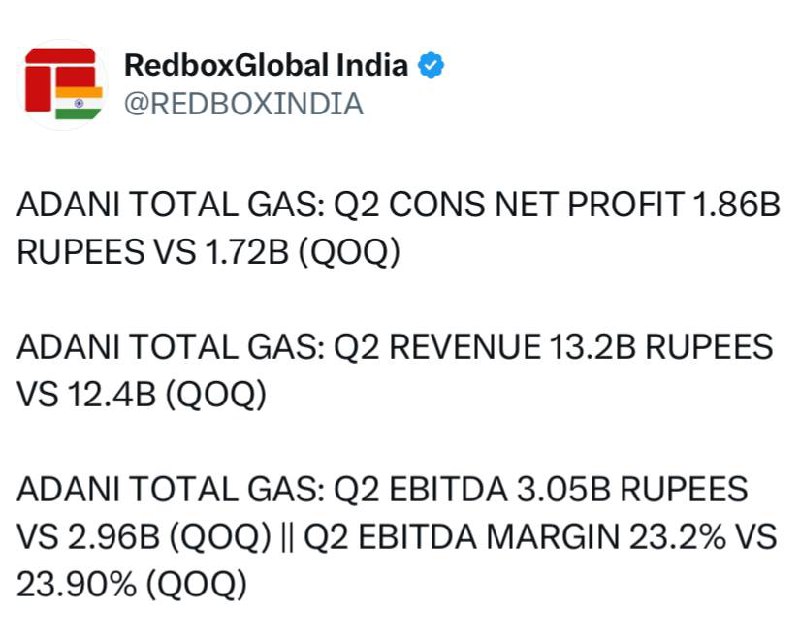Click the 23.90% (QOQ) margin figure
The height and width of the screenshot is (642, 800).
pyautogui.click(x=132, y=584)
